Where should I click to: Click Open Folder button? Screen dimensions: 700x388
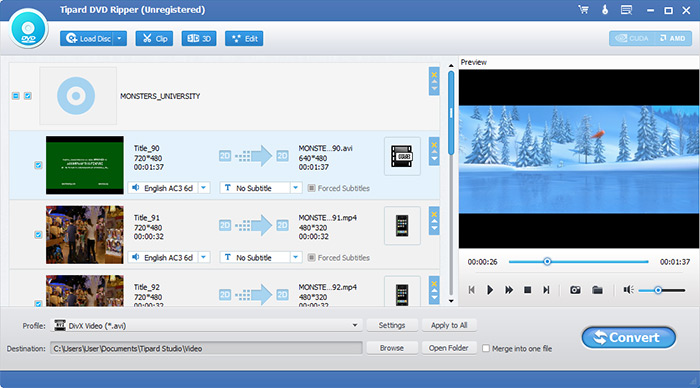point(449,348)
